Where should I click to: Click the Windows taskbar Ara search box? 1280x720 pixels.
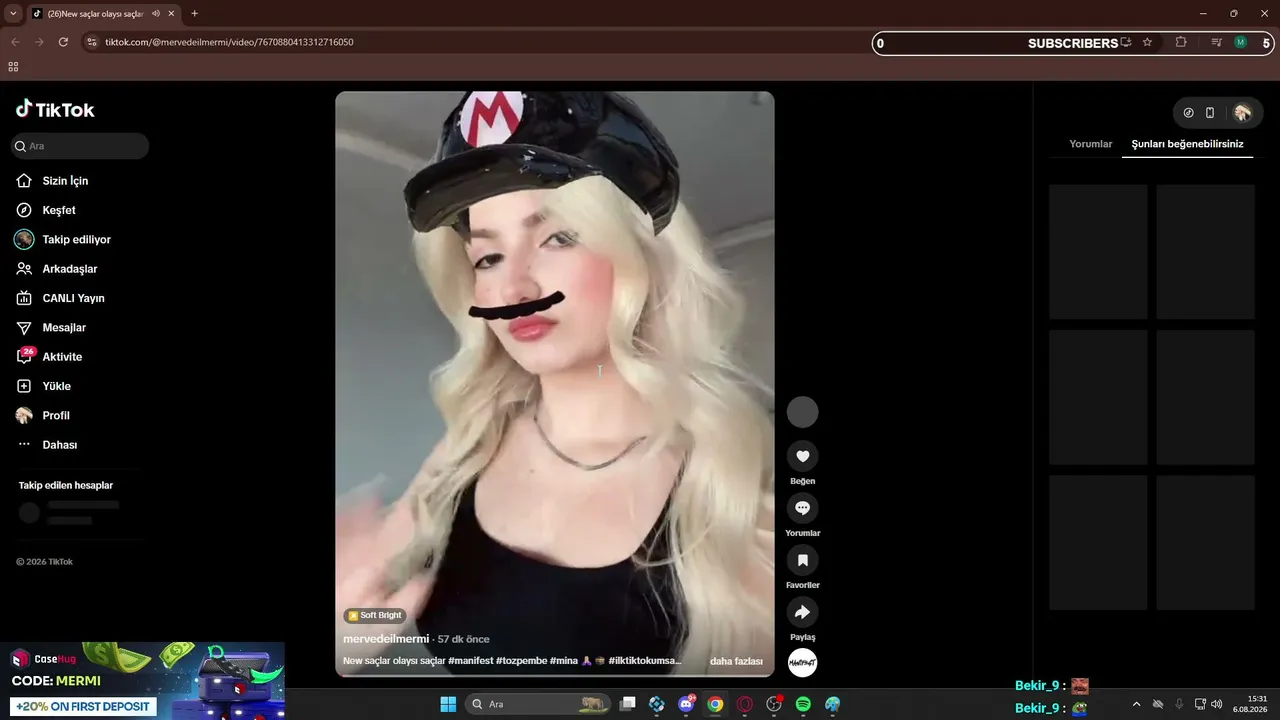(x=538, y=704)
